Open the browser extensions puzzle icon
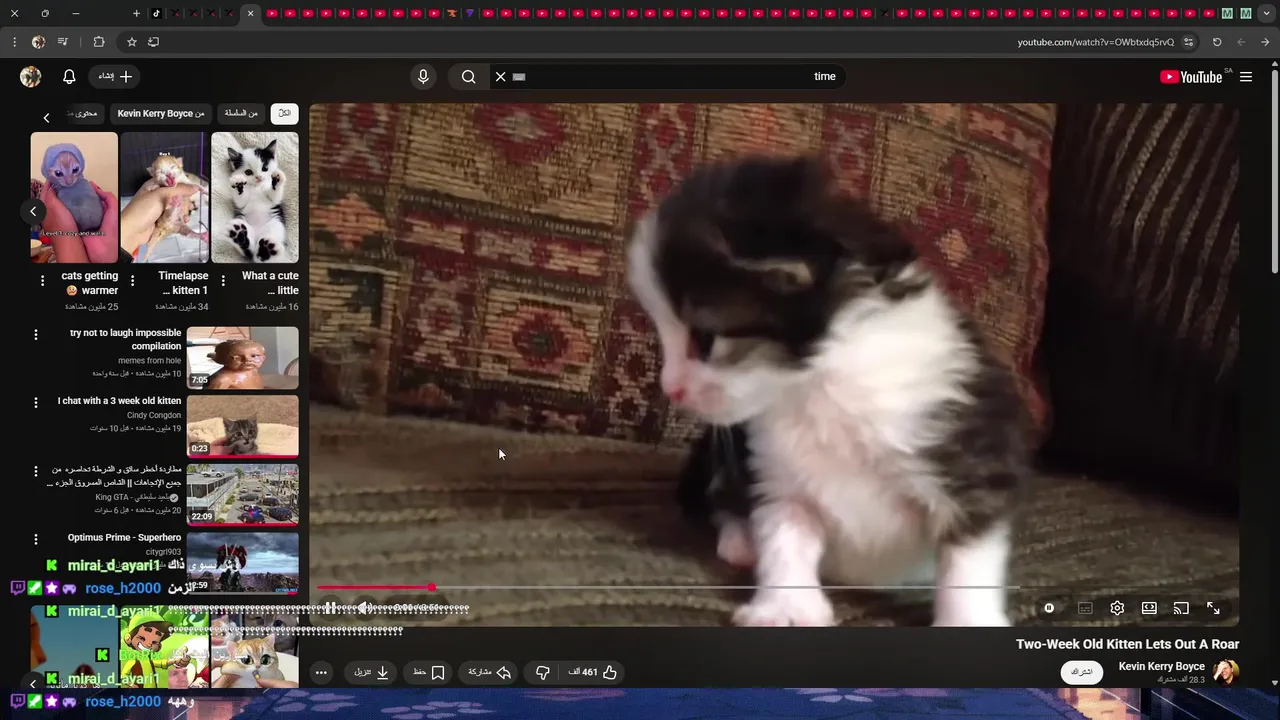Viewport: 1280px width, 720px height. tap(98, 42)
